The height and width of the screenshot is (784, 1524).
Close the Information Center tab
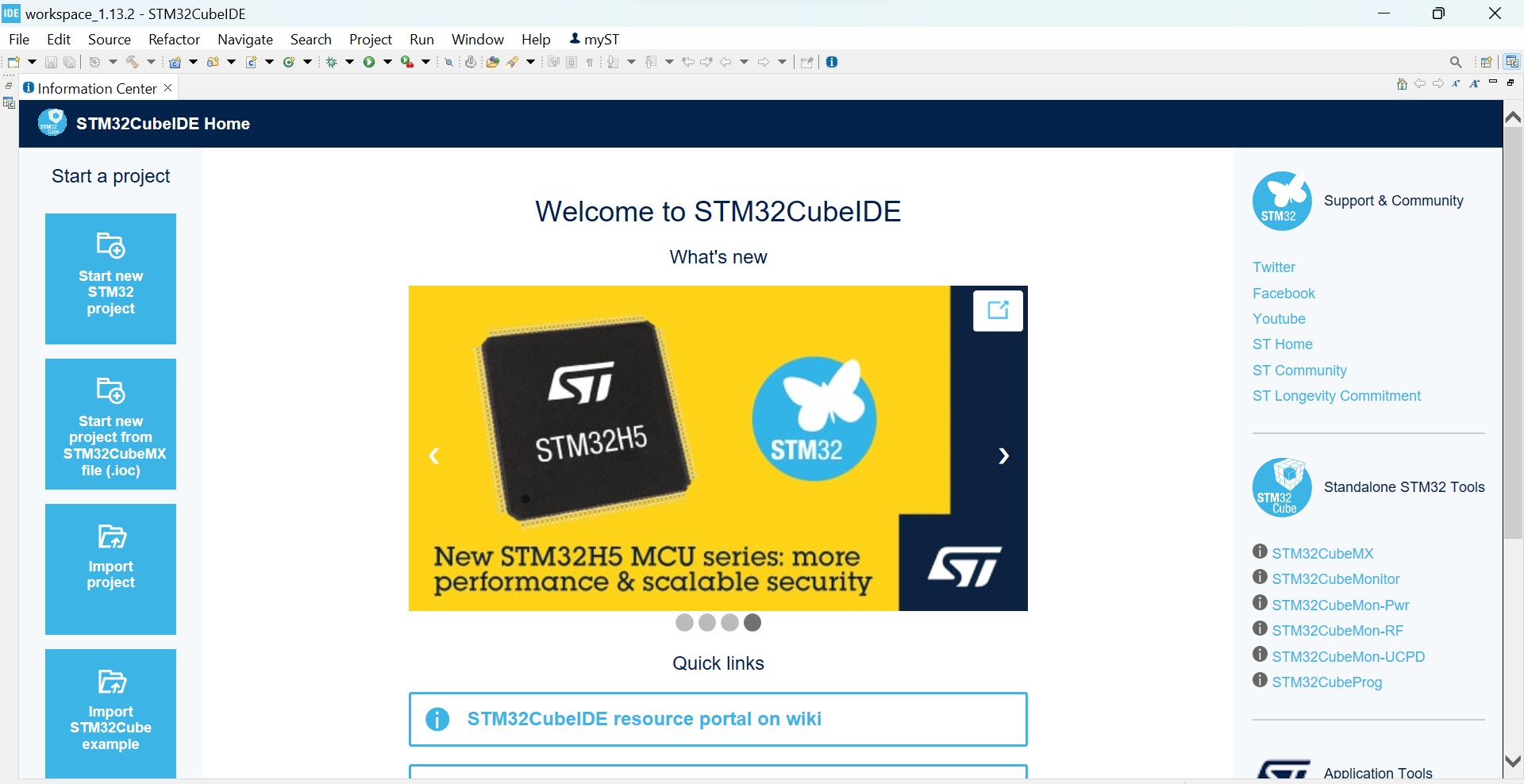(167, 88)
